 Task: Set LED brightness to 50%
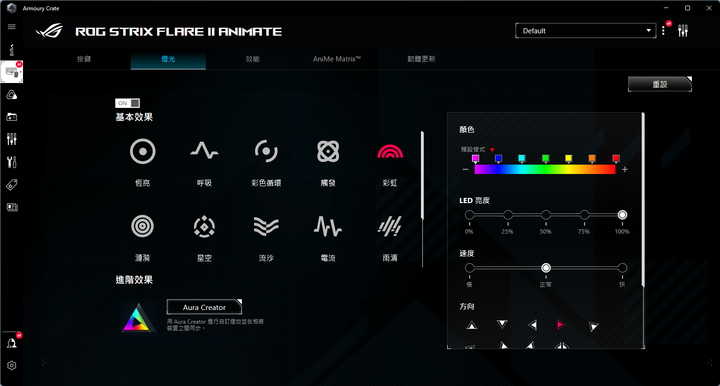point(546,215)
